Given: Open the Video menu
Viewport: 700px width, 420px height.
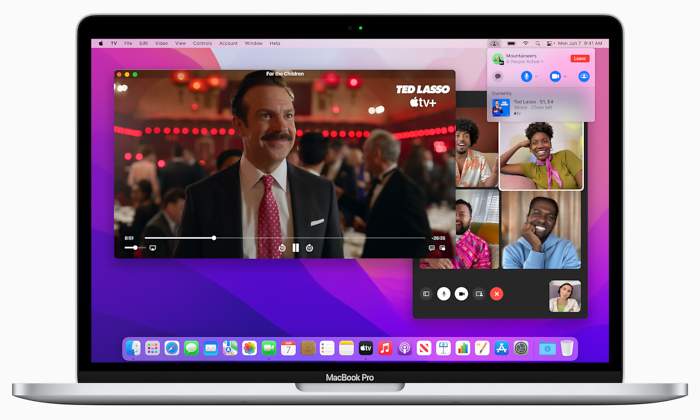Looking at the screenshot, I should [x=162, y=43].
